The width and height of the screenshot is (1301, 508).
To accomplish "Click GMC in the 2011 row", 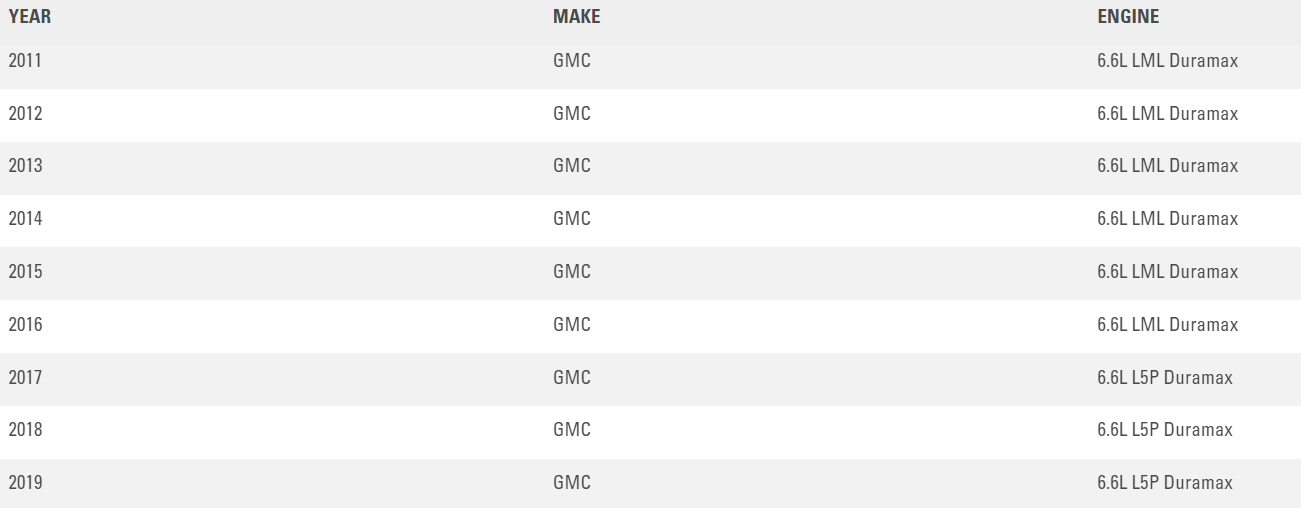I will point(572,61).
